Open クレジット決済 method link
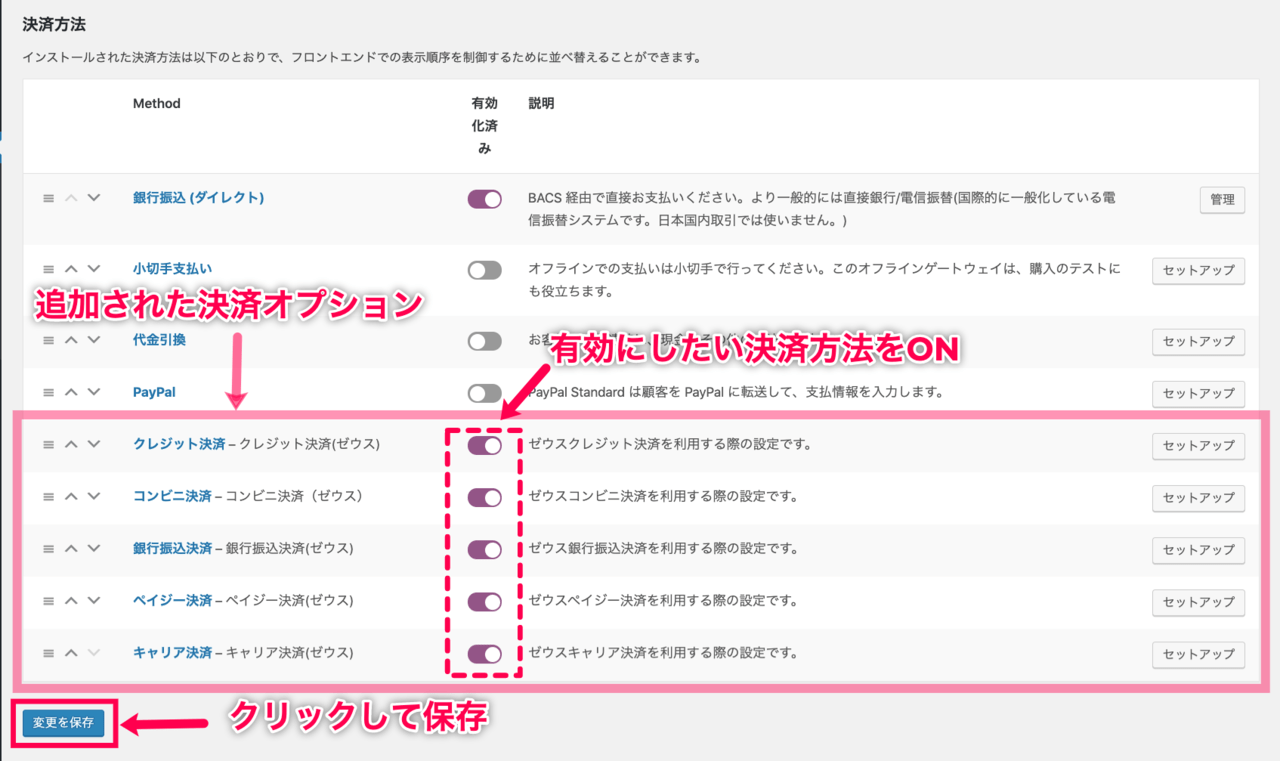Image resolution: width=1280 pixels, height=761 pixels. [x=179, y=444]
